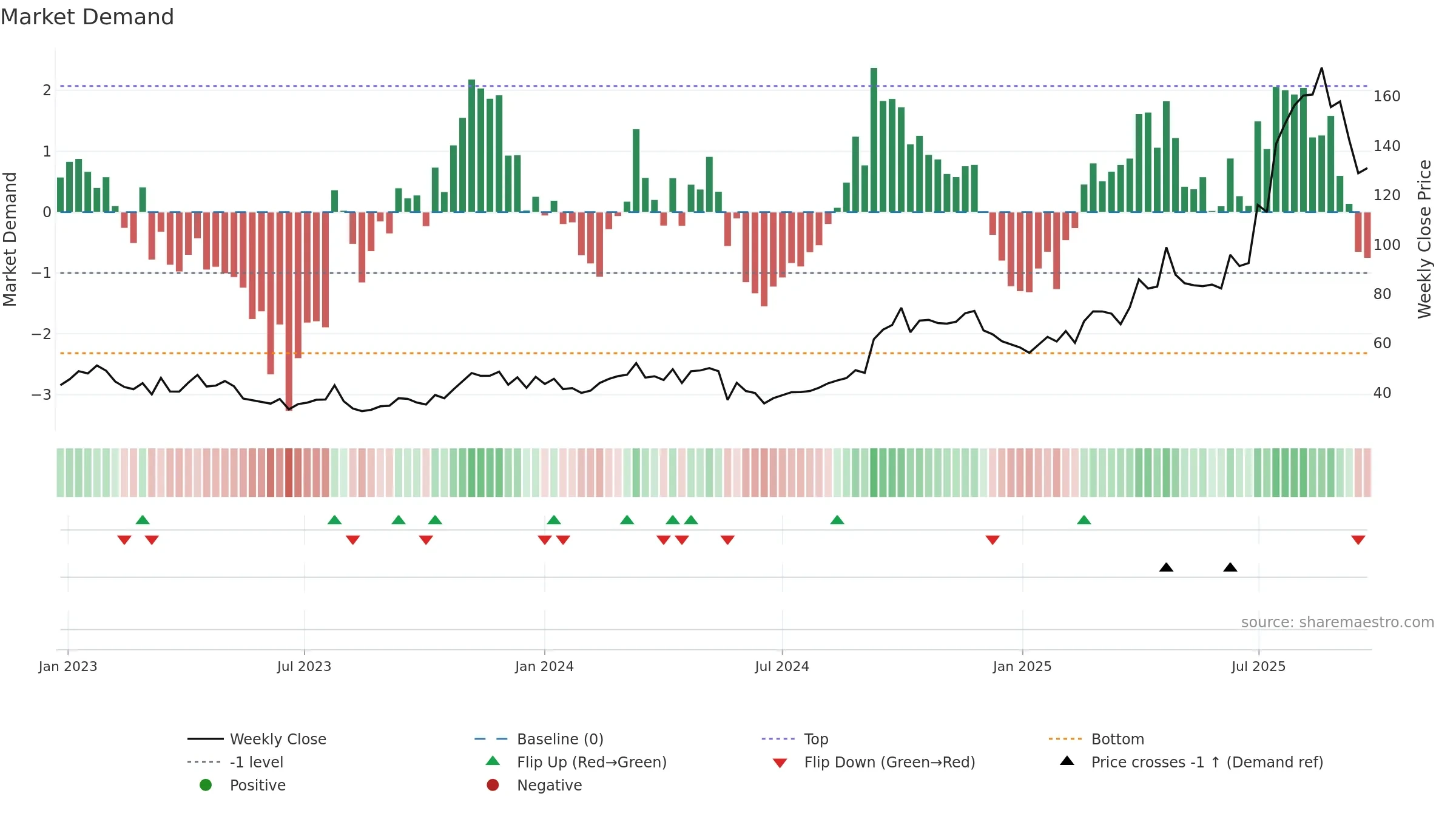Select the last Flip Down marker in late 2025
Viewport: 1456px width, 819px height.
tap(1358, 540)
